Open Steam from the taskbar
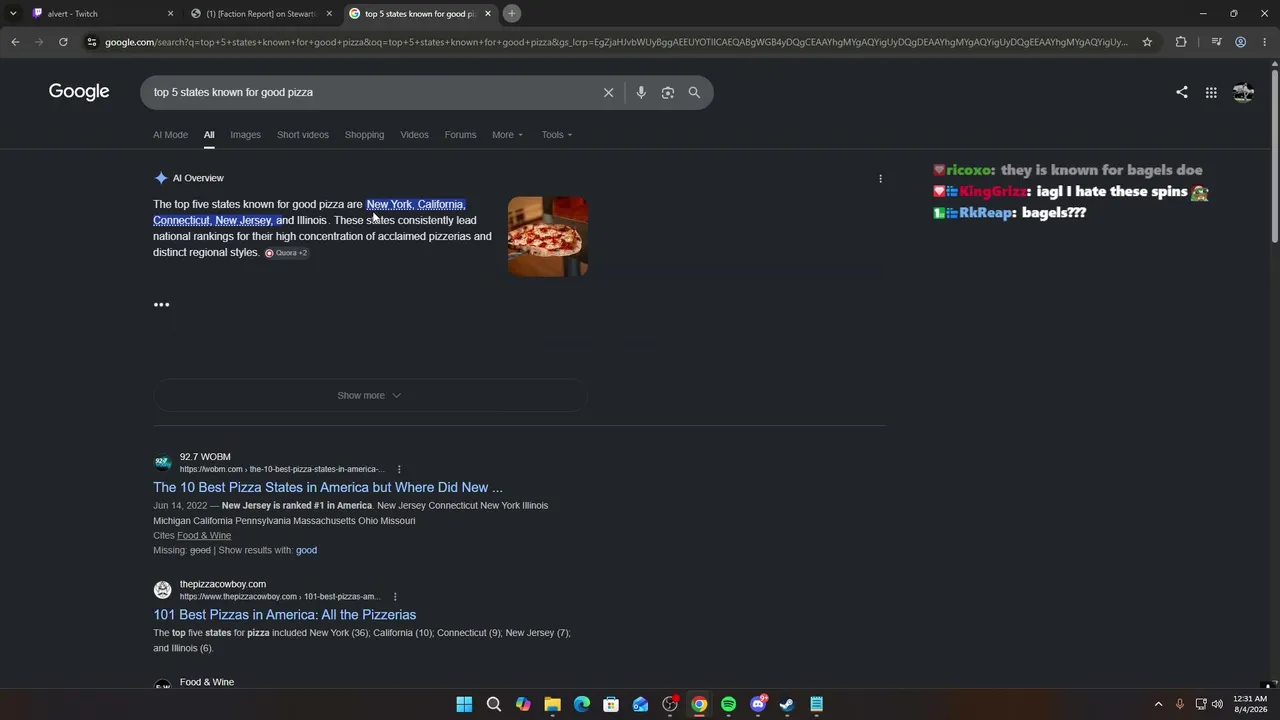The width and height of the screenshot is (1280, 720). click(787, 704)
